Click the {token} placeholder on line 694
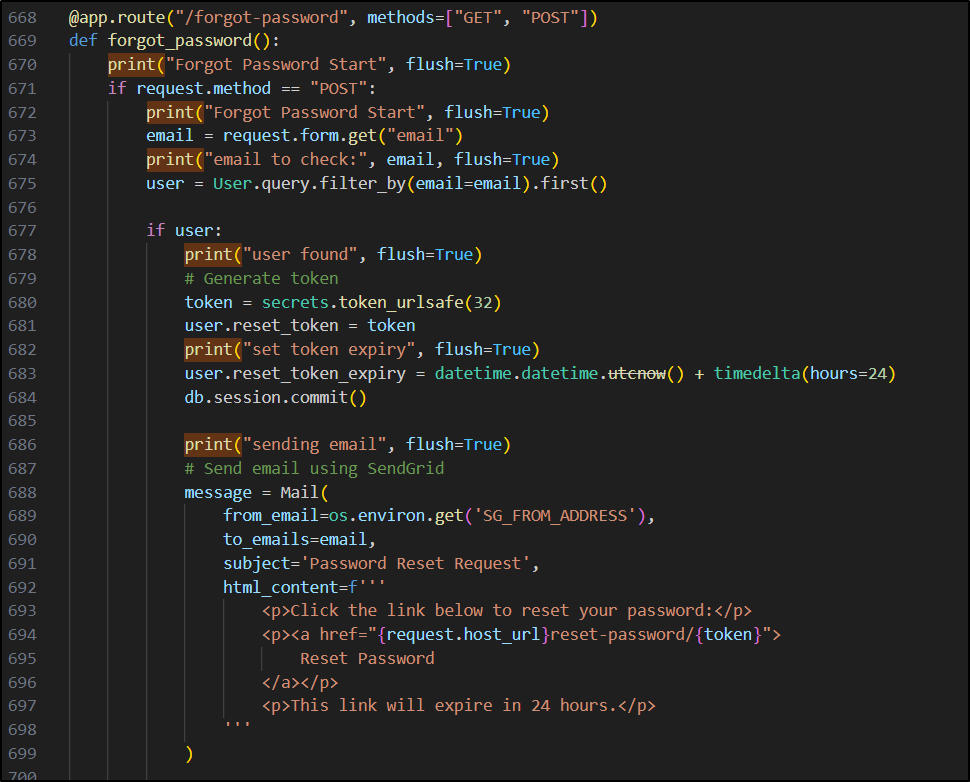The image size is (970, 782). 728,635
